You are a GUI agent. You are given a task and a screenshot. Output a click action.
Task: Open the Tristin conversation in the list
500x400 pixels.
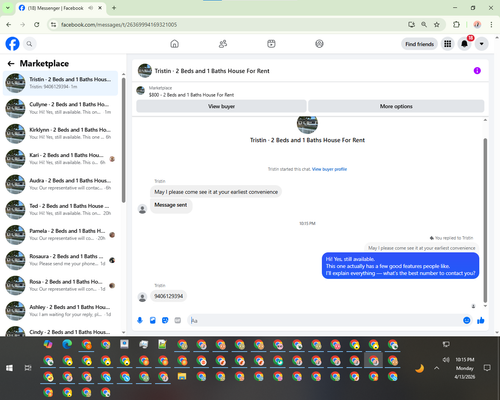click(60, 83)
